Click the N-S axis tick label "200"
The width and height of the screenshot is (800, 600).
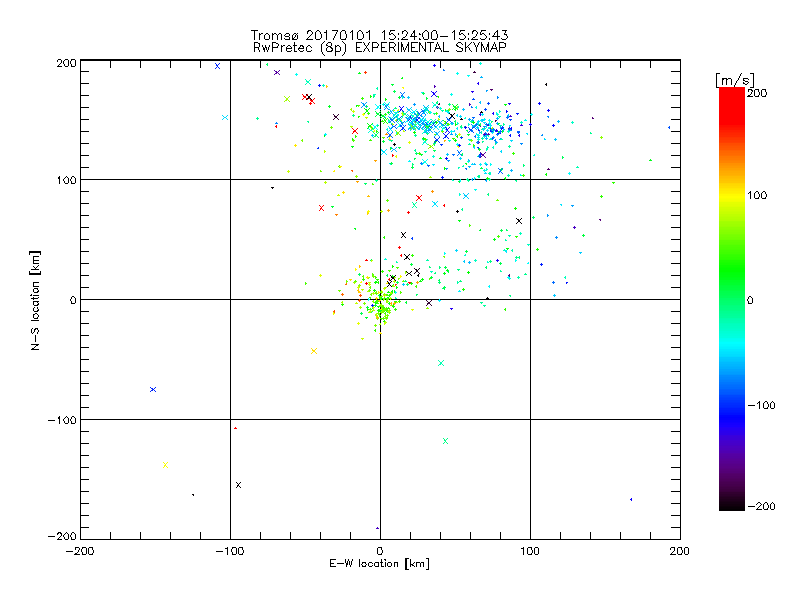coord(66,63)
